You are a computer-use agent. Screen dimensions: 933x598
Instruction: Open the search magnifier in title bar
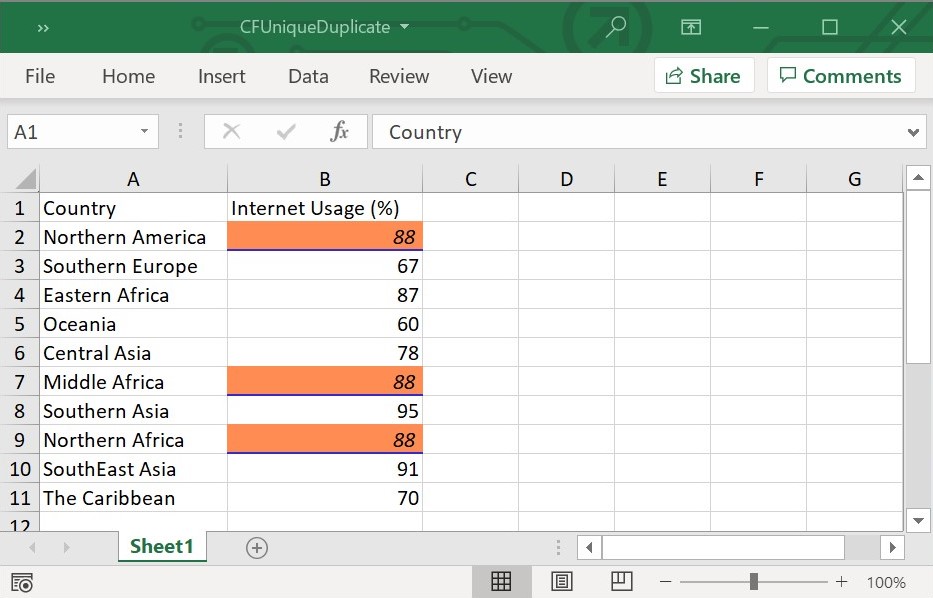point(615,27)
